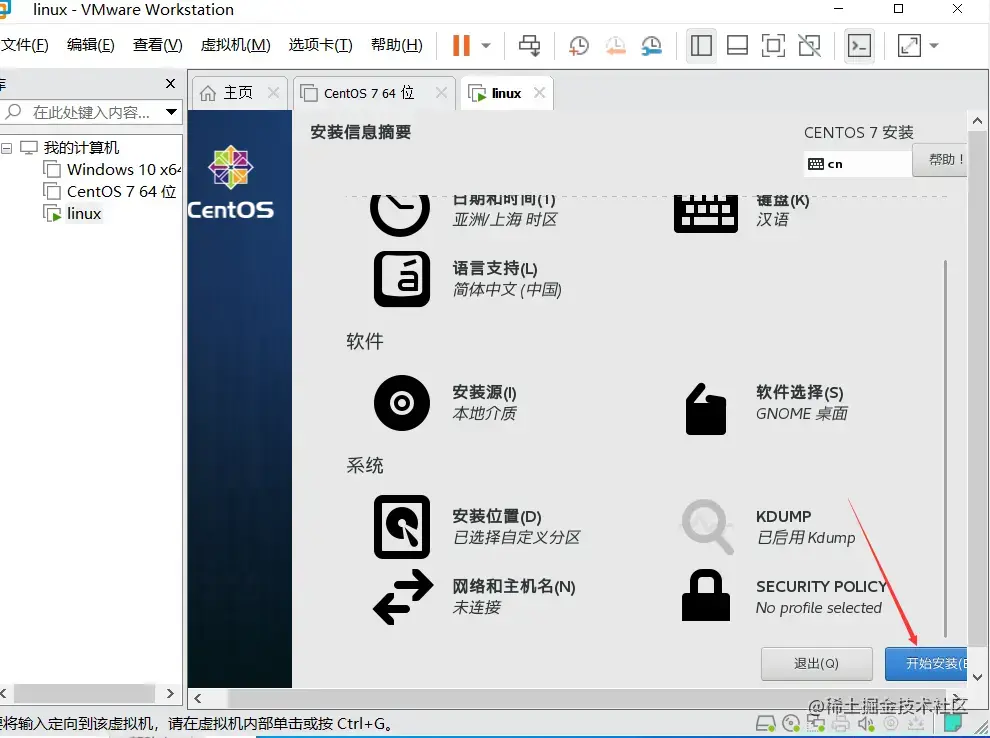Click the VM view horizontal scrollbar left arrow

pos(198,698)
